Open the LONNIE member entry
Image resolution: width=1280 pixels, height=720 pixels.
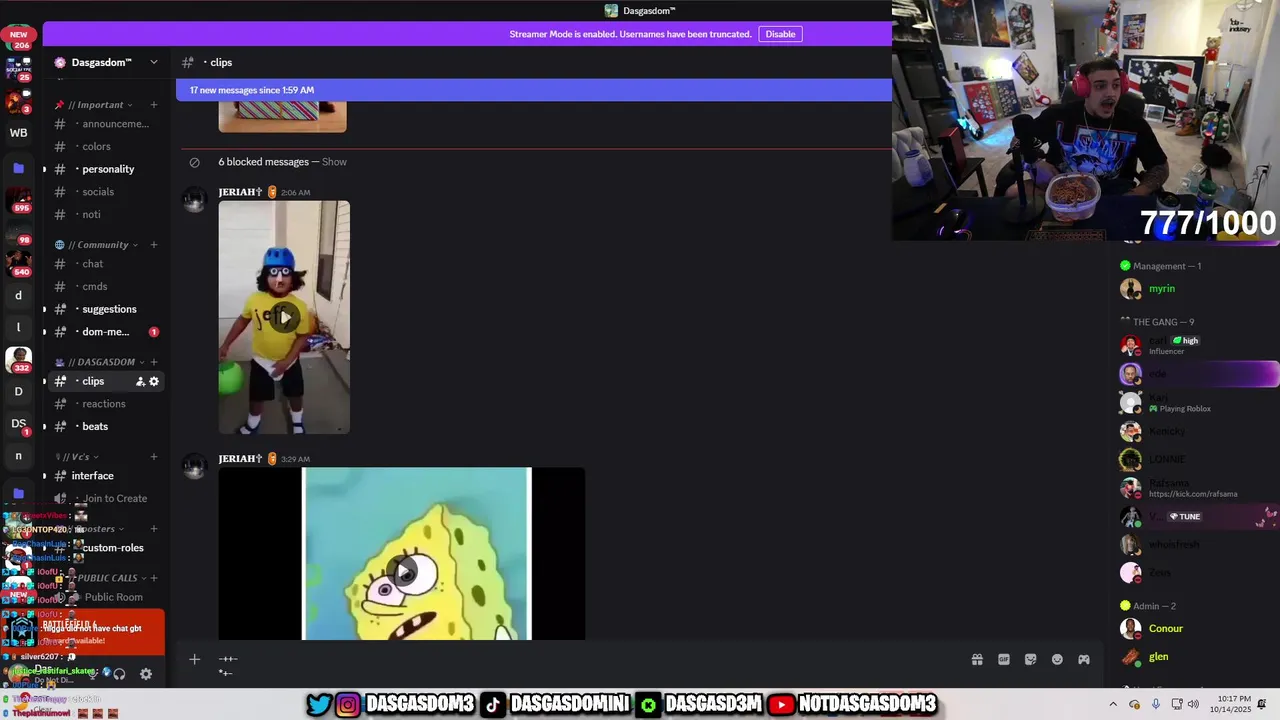(x=1197, y=460)
